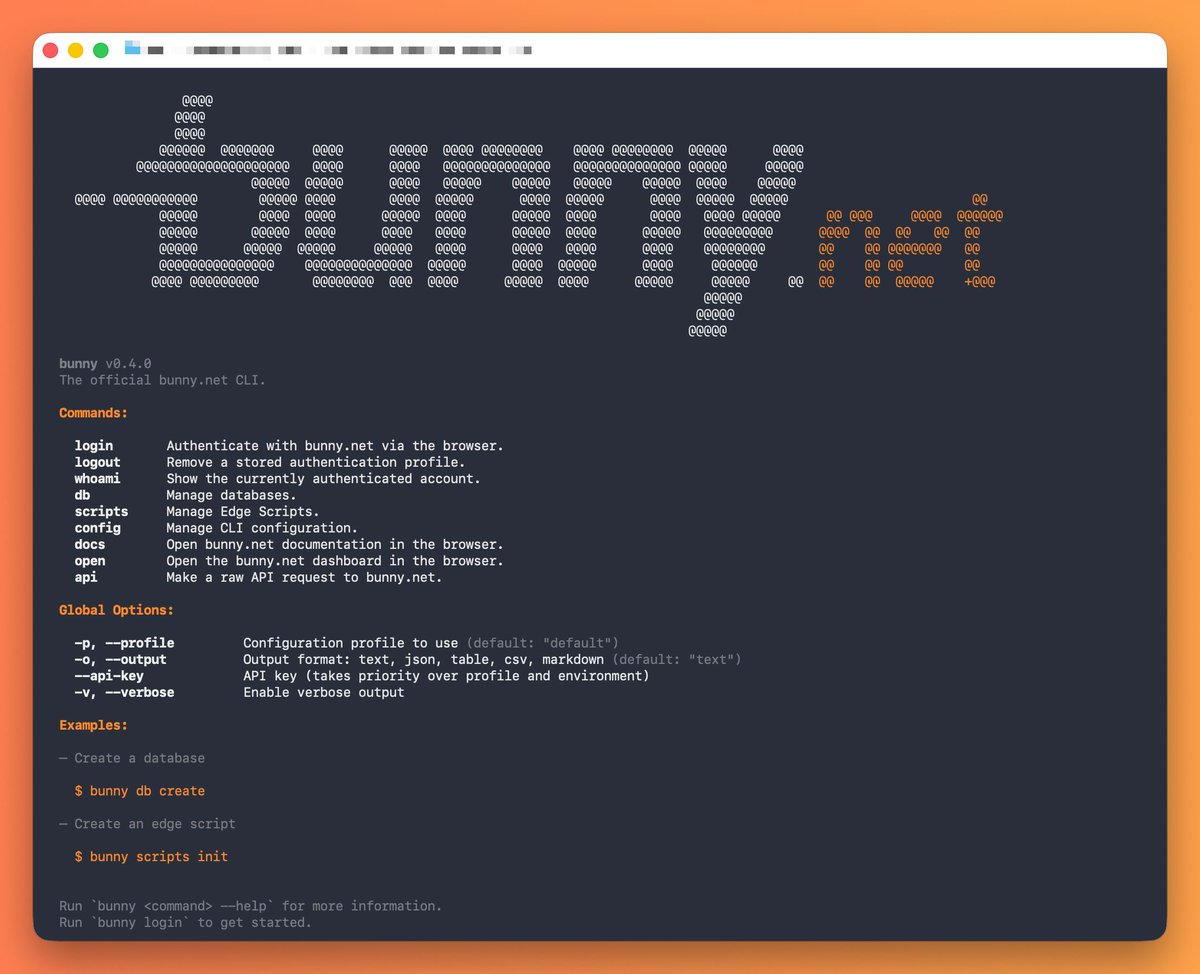Click the 'docs' command name
Screen dimensions: 1200x974
(x=90, y=545)
